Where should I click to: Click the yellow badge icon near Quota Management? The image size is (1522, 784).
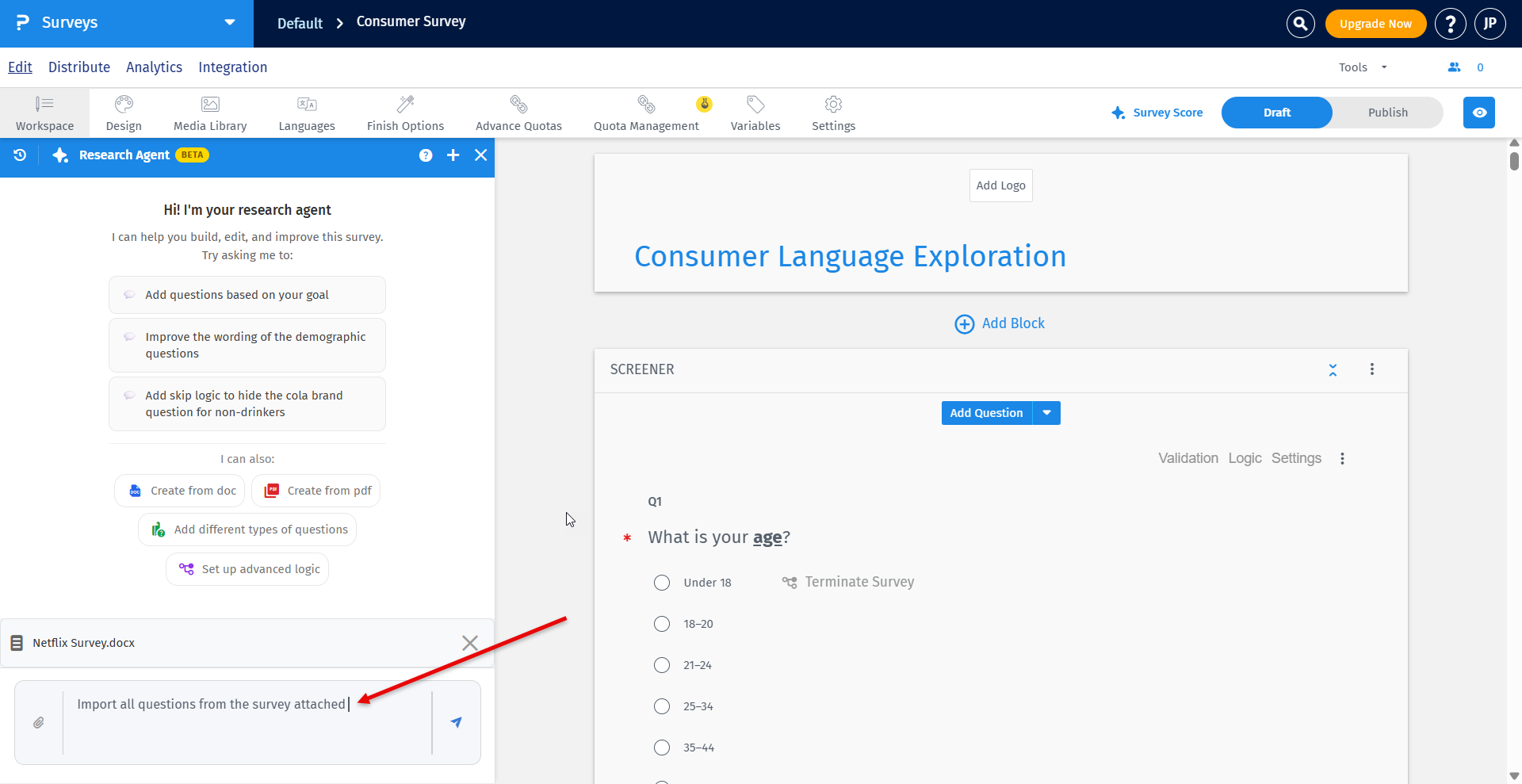pyautogui.click(x=704, y=104)
